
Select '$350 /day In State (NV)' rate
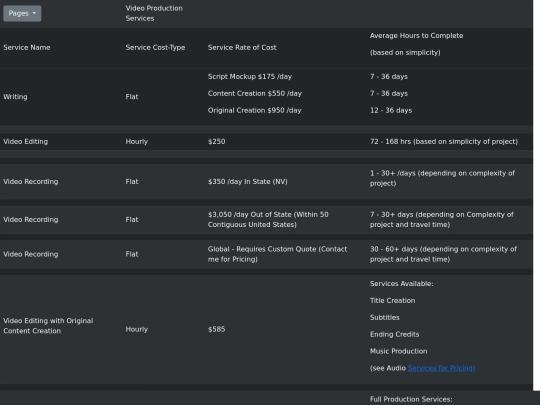(248, 182)
